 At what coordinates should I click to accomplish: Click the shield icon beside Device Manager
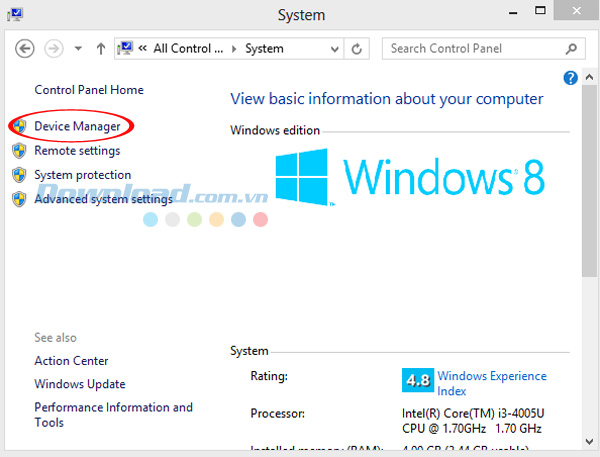click(x=19, y=126)
